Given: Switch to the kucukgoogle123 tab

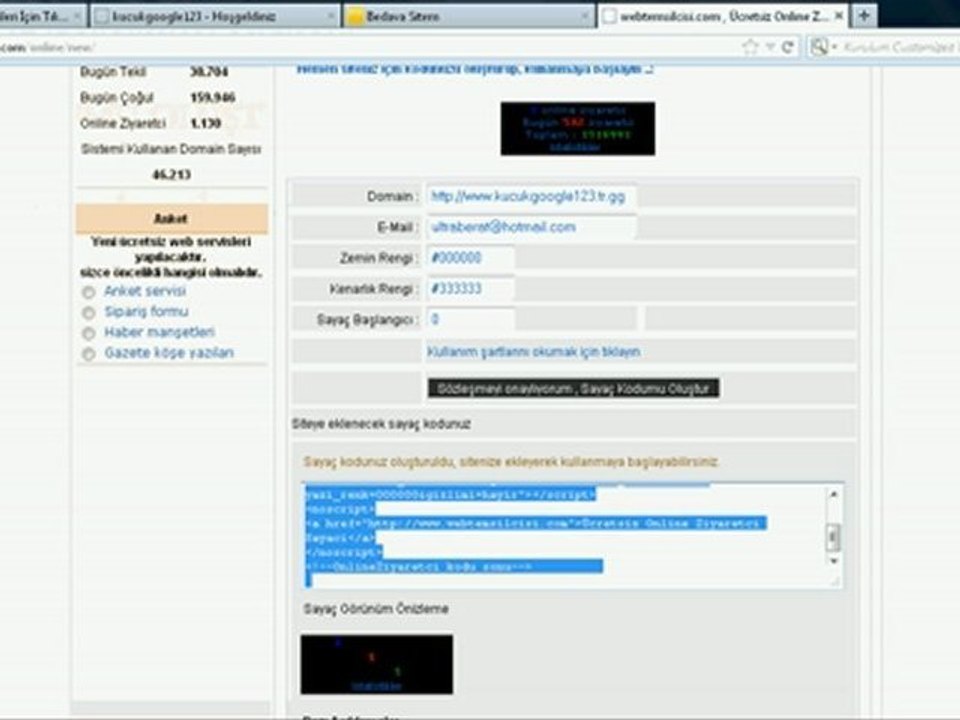Looking at the screenshot, I should [214, 17].
